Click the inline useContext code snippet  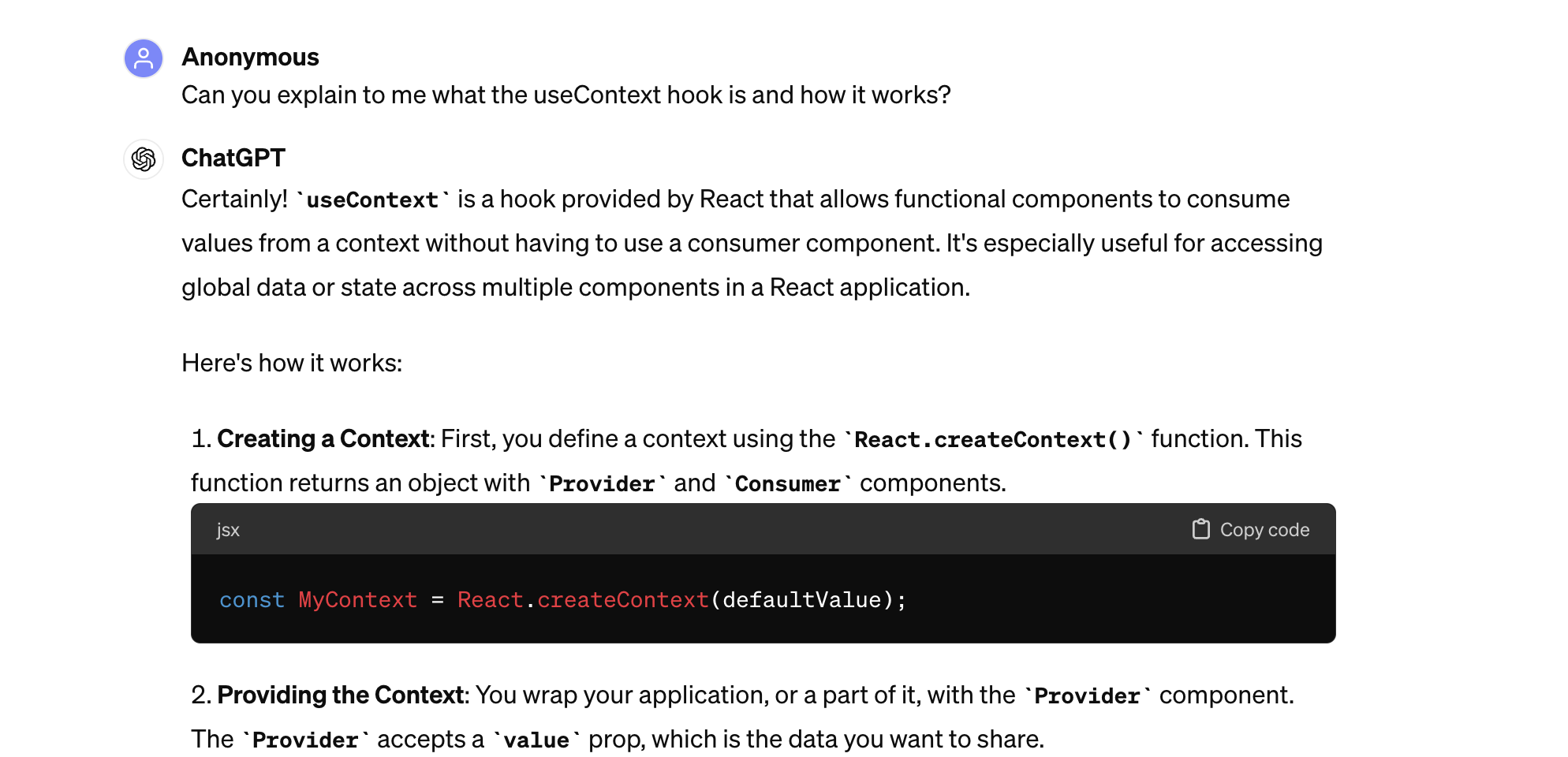[x=371, y=199]
